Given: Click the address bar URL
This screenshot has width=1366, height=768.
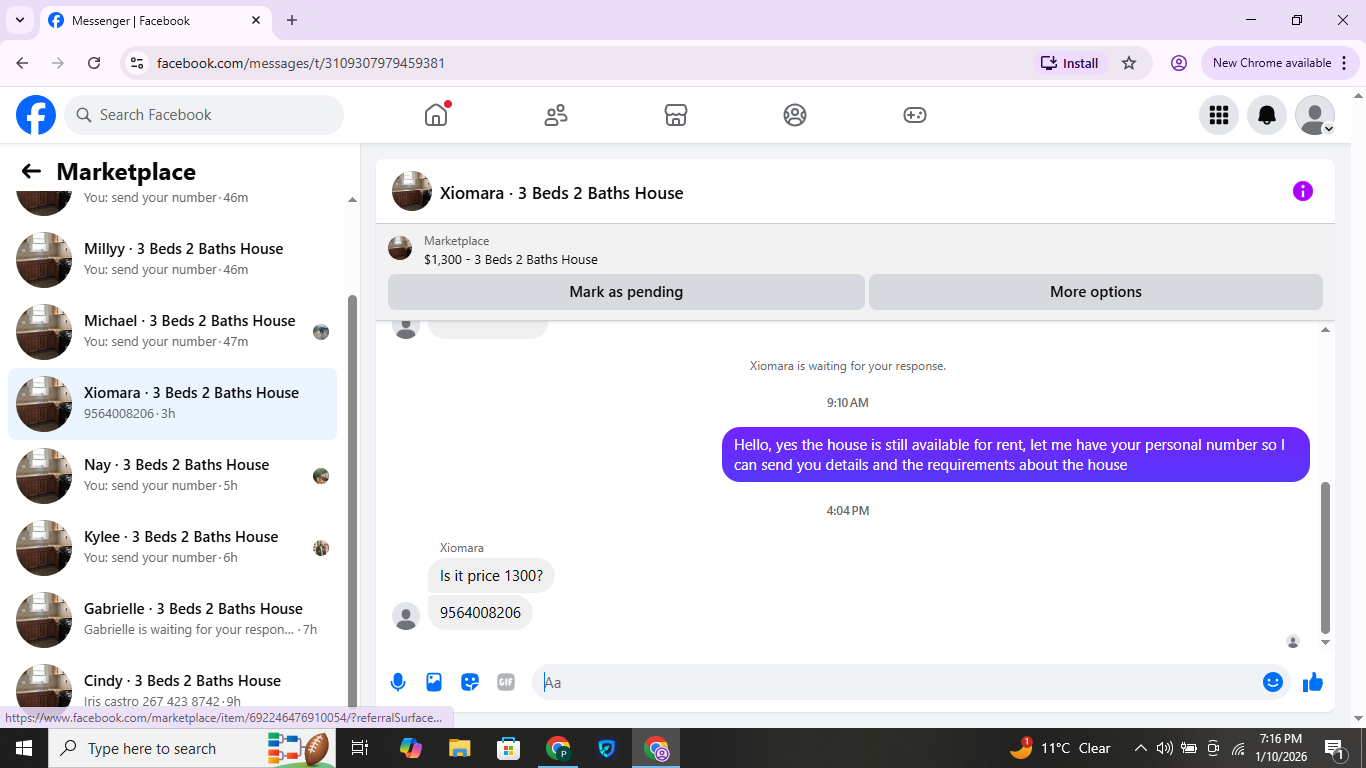Looking at the screenshot, I should (301, 63).
